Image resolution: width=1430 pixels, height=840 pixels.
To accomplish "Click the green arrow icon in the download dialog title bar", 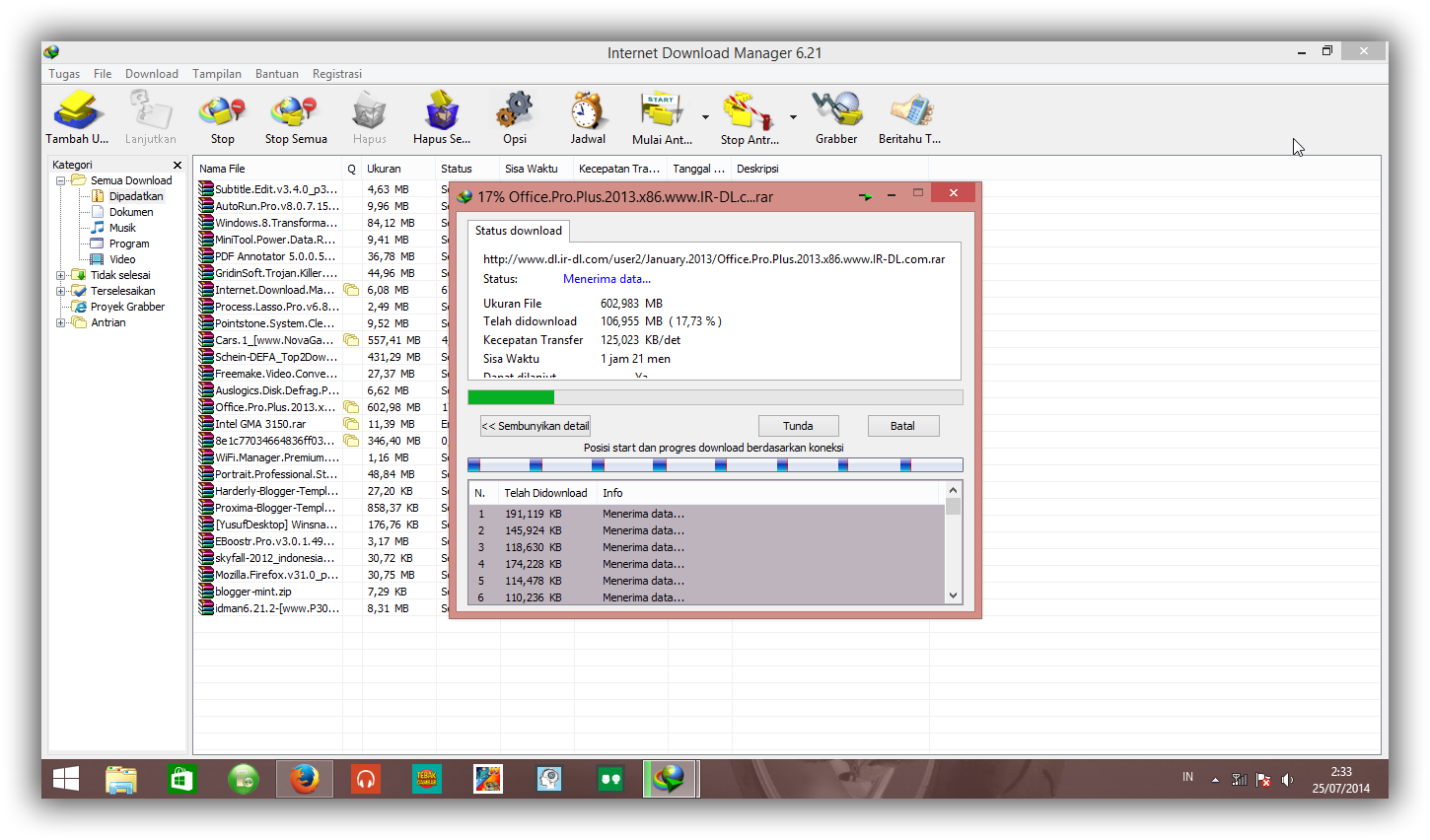I will click(x=865, y=196).
